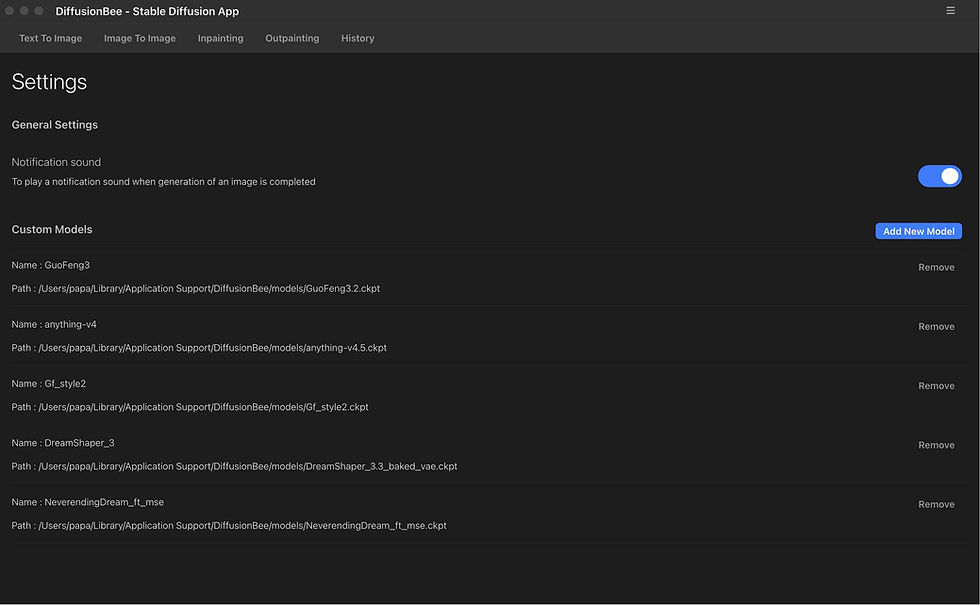Remove the GuoFeng3 model

click(936, 268)
